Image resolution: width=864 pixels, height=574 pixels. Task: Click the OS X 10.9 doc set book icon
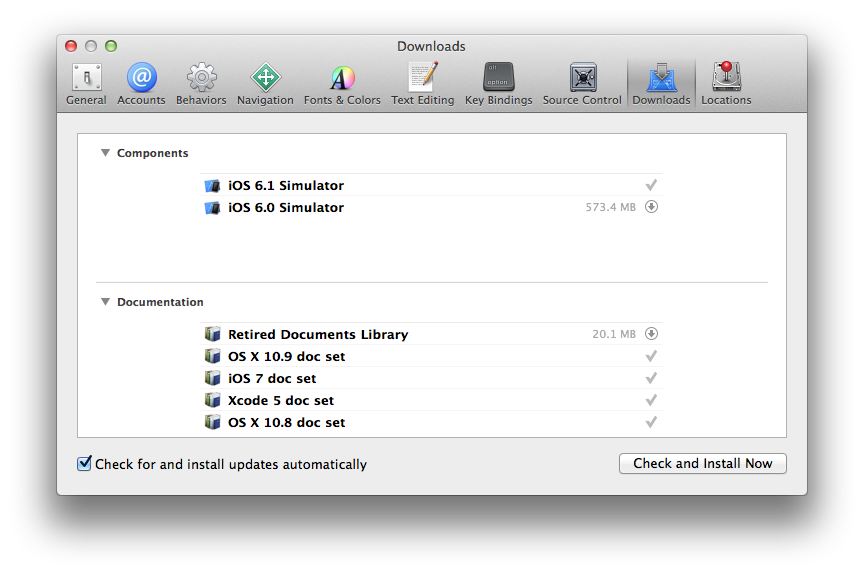click(x=212, y=356)
